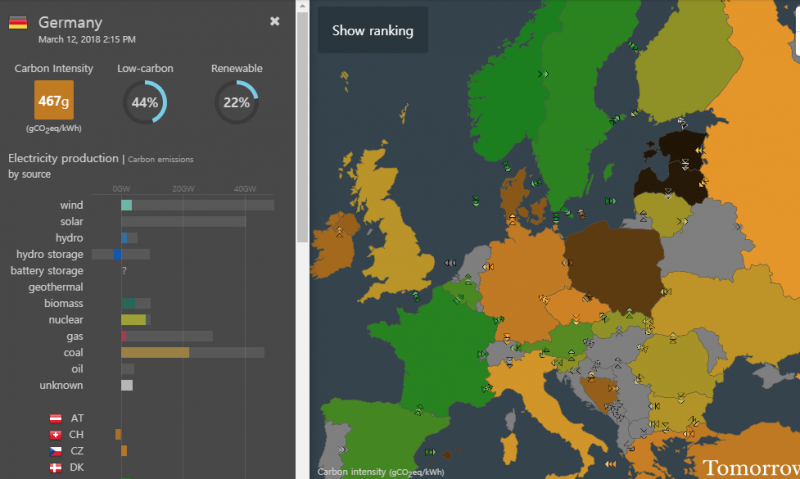Click the coal production bar
Image resolution: width=800 pixels, height=479 pixels.
155,353
